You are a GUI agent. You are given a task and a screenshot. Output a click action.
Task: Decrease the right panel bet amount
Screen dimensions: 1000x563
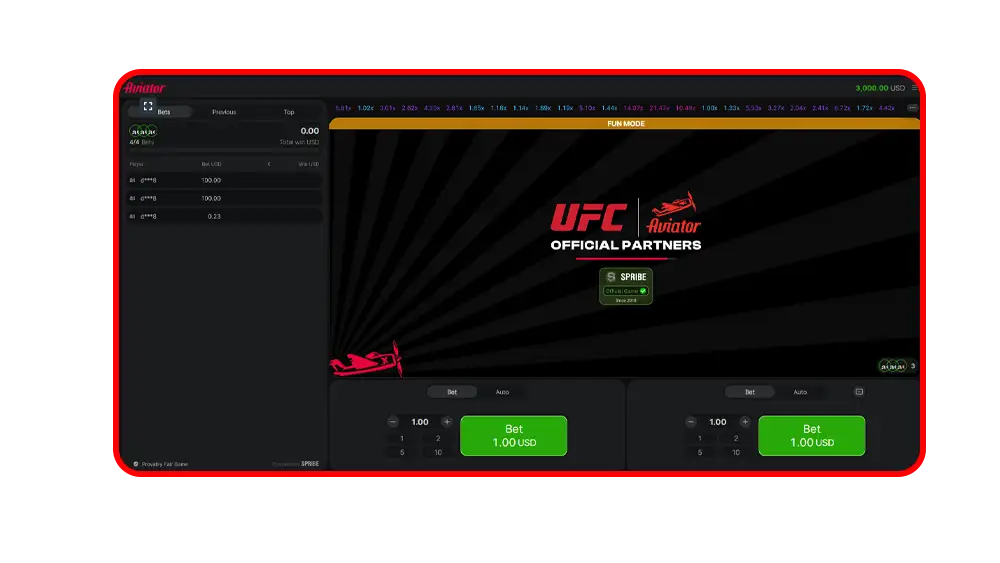(x=691, y=422)
